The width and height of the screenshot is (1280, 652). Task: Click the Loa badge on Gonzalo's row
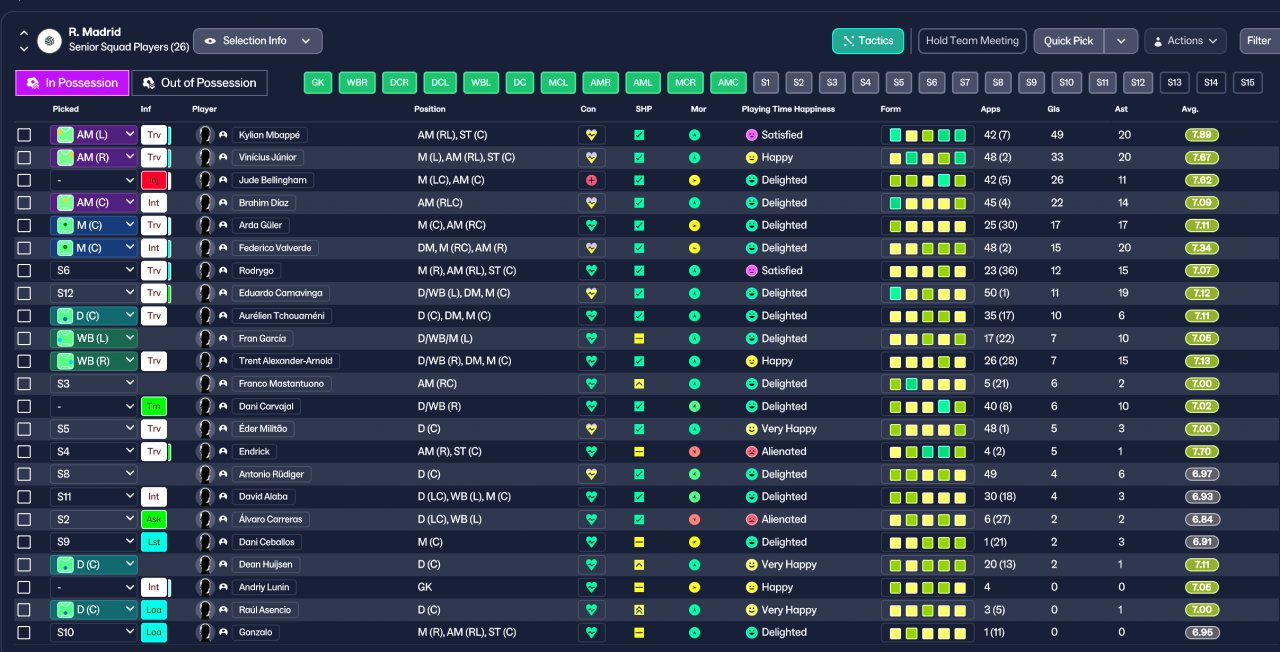pyautogui.click(x=154, y=633)
